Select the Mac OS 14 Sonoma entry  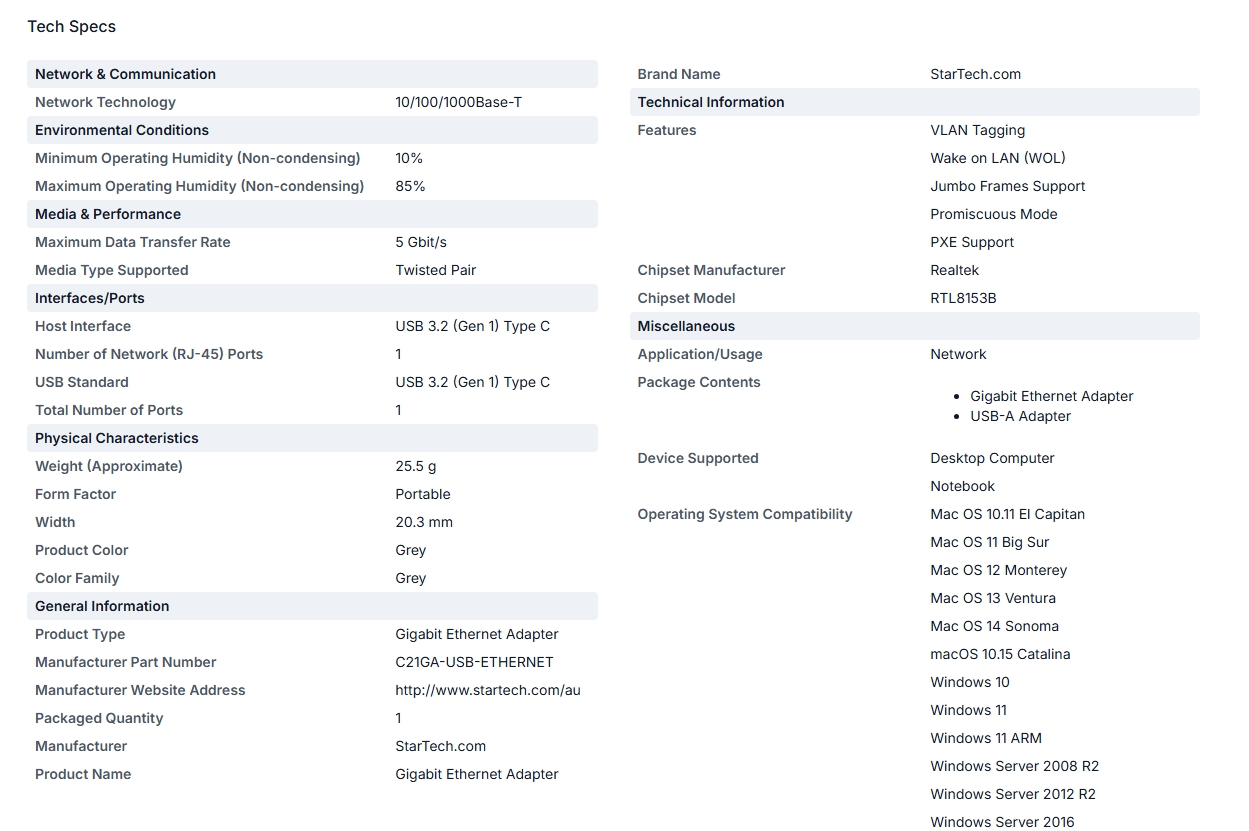click(x=994, y=626)
